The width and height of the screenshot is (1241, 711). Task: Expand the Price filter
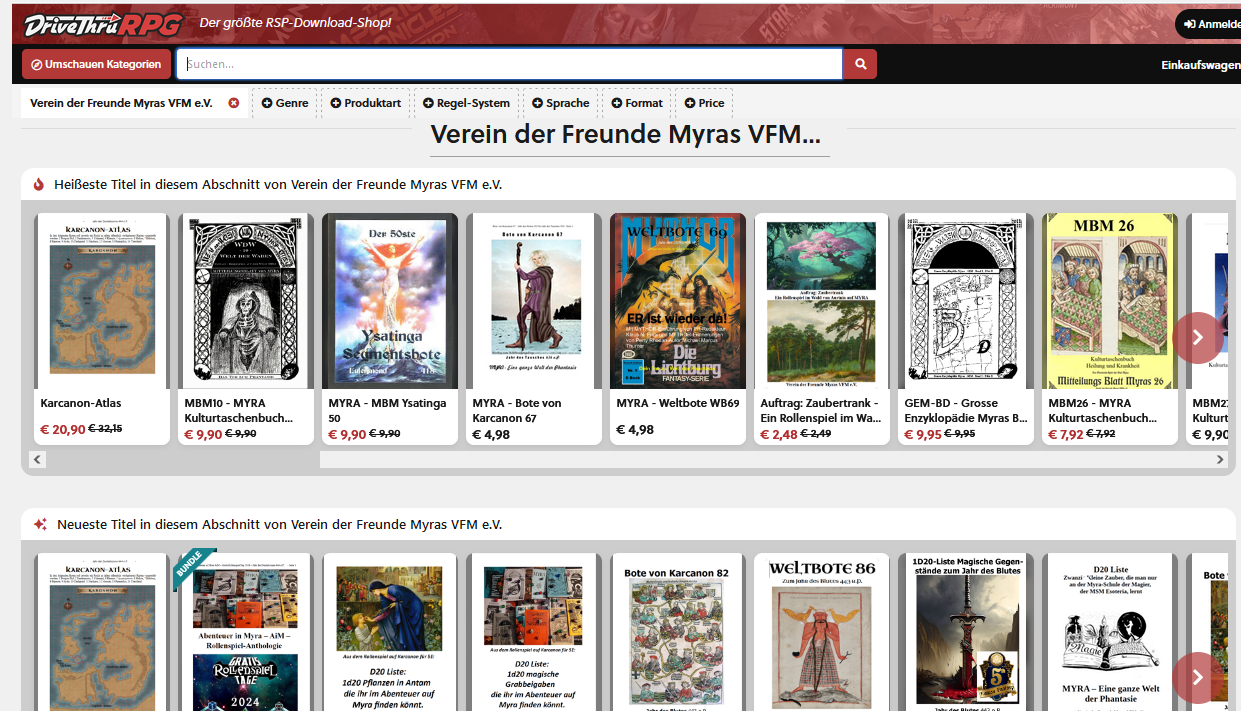pos(704,103)
